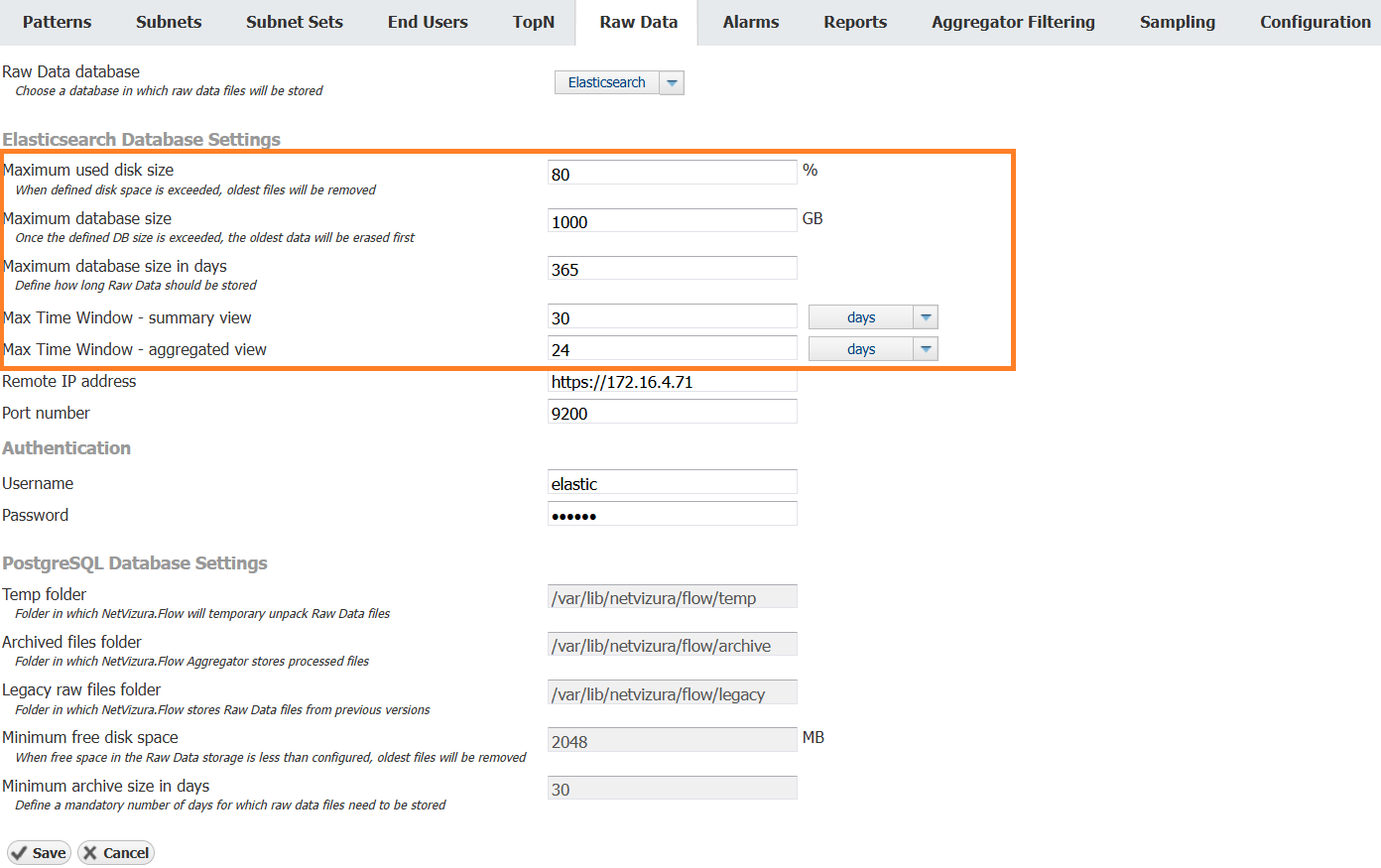Open the Alarms tab
The image size is (1381, 868).
pos(751,22)
